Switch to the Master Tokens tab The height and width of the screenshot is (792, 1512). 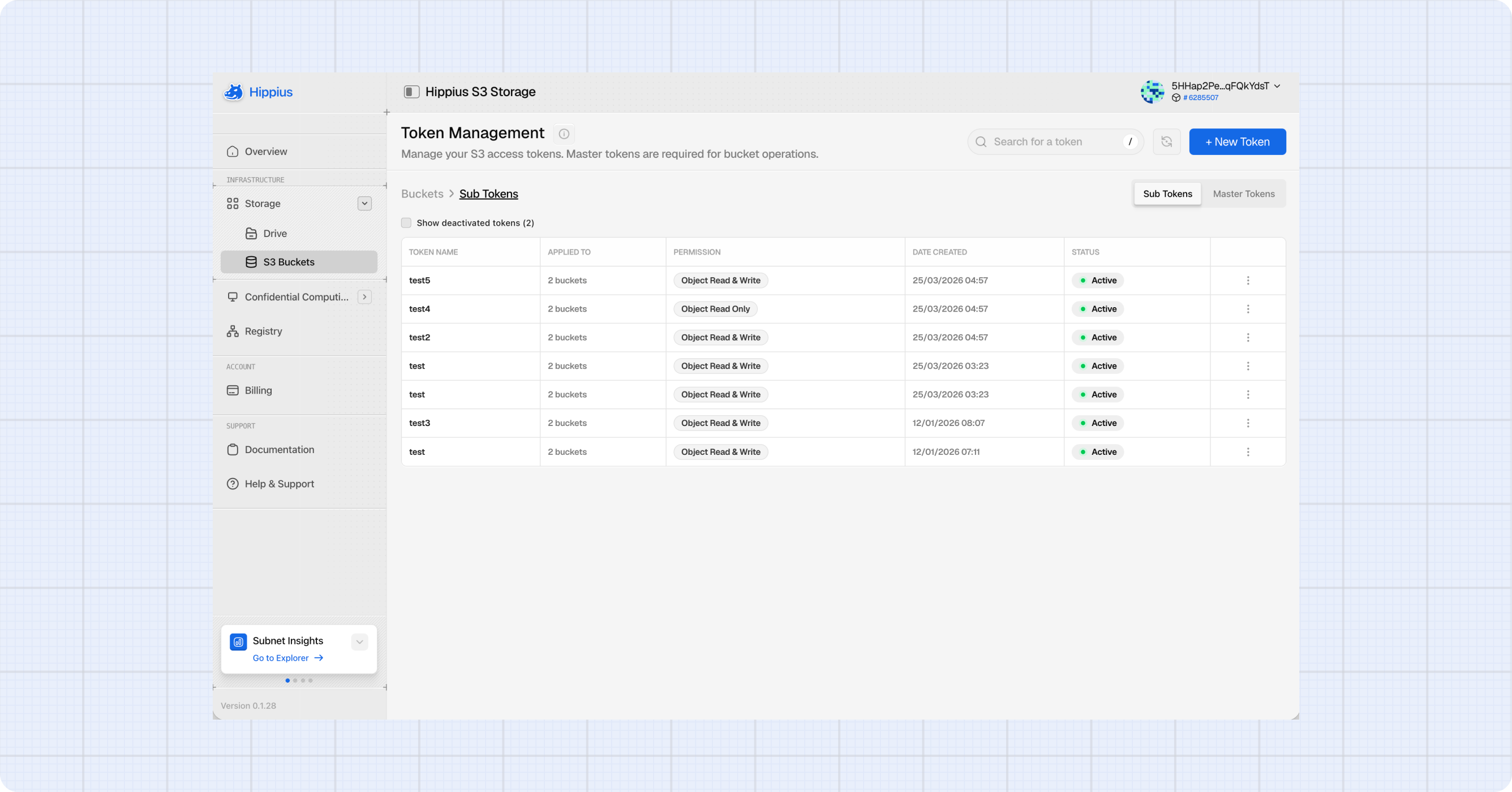[x=1243, y=193]
